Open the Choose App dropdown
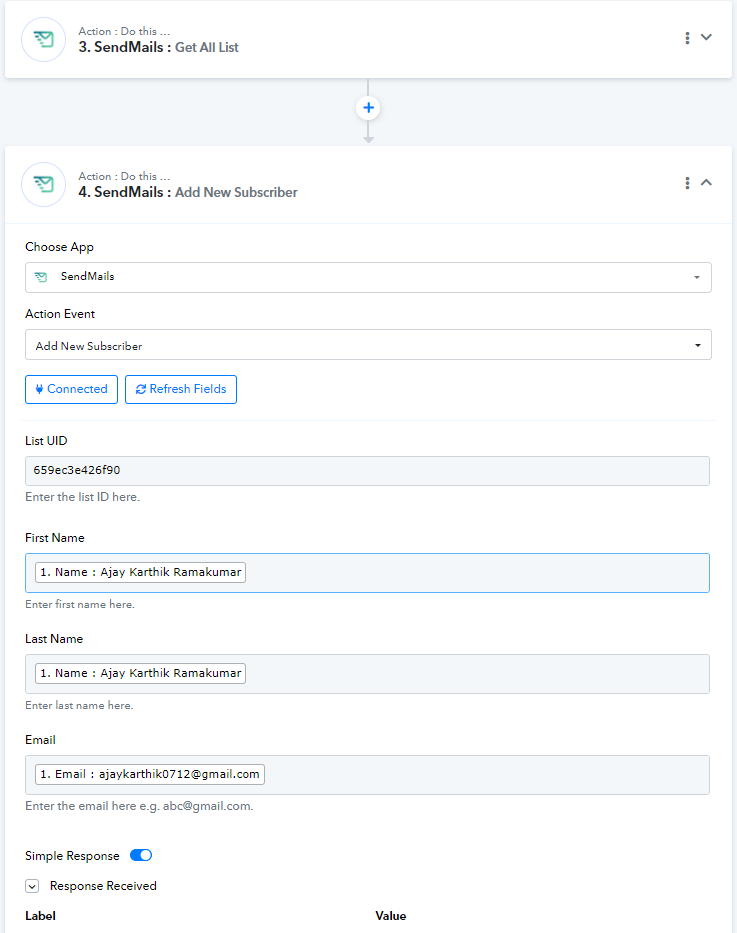The height and width of the screenshot is (933, 737). point(368,277)
